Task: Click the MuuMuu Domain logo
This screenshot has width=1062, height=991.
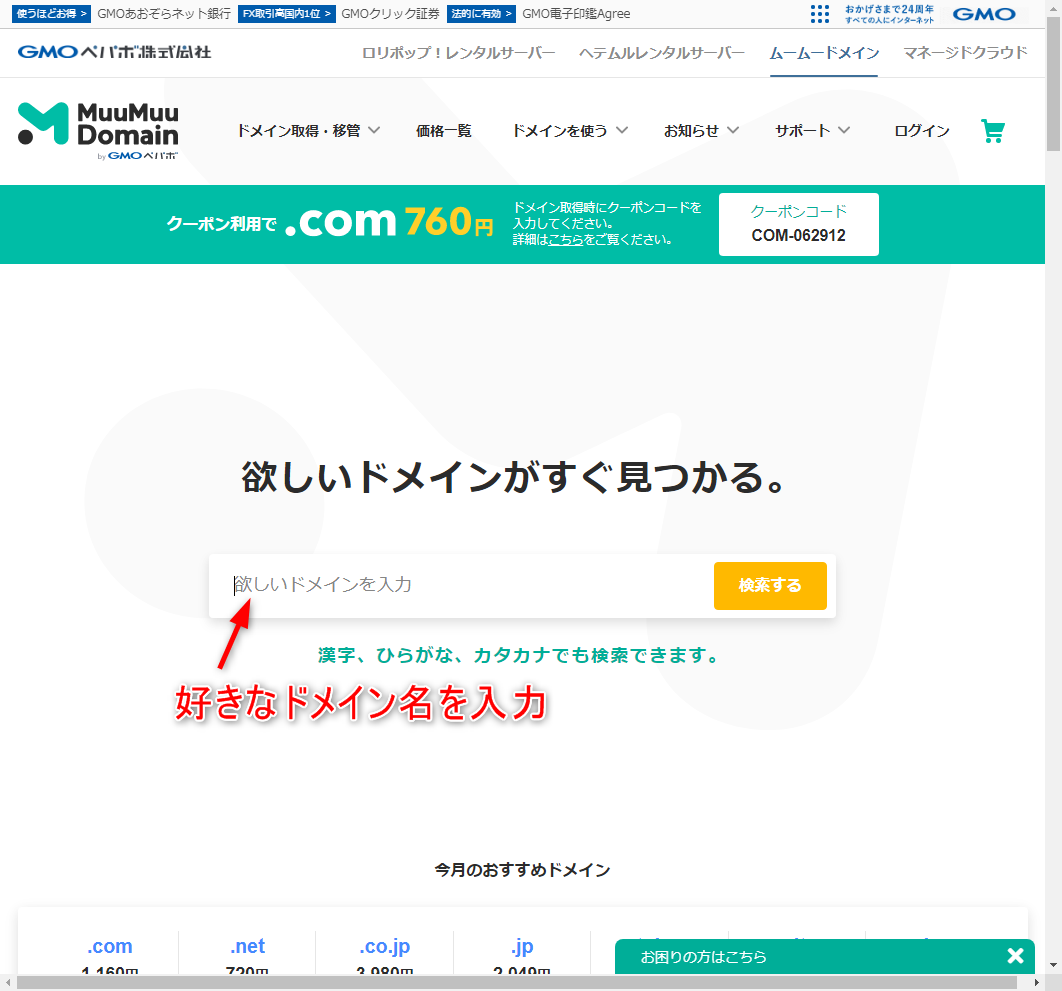Action: coord(98,130)
